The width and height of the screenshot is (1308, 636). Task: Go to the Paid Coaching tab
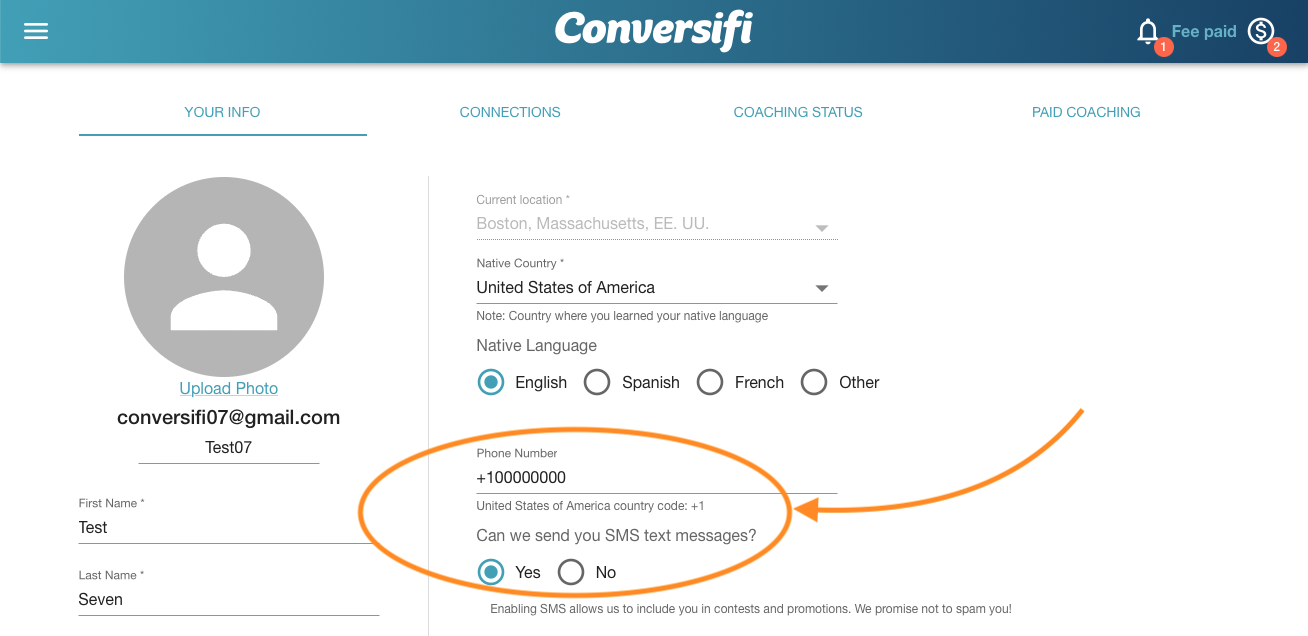coord(1086,112)
